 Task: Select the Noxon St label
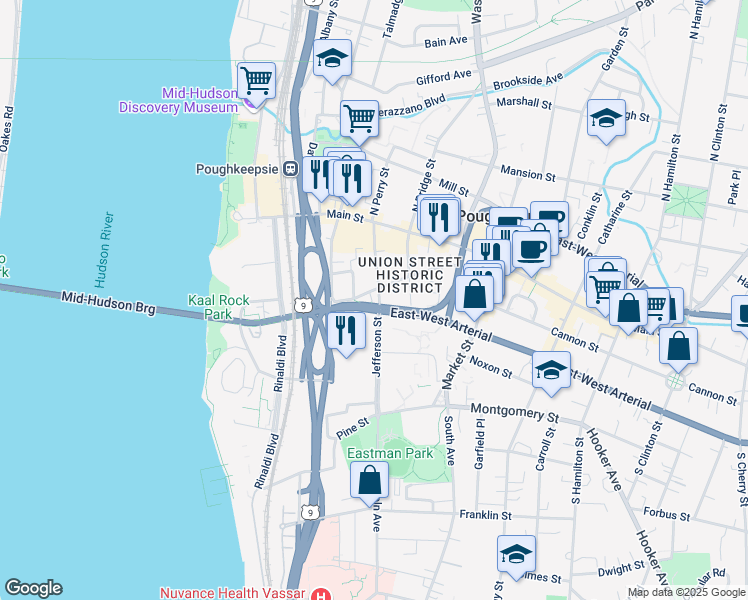[x=491, y=367]
